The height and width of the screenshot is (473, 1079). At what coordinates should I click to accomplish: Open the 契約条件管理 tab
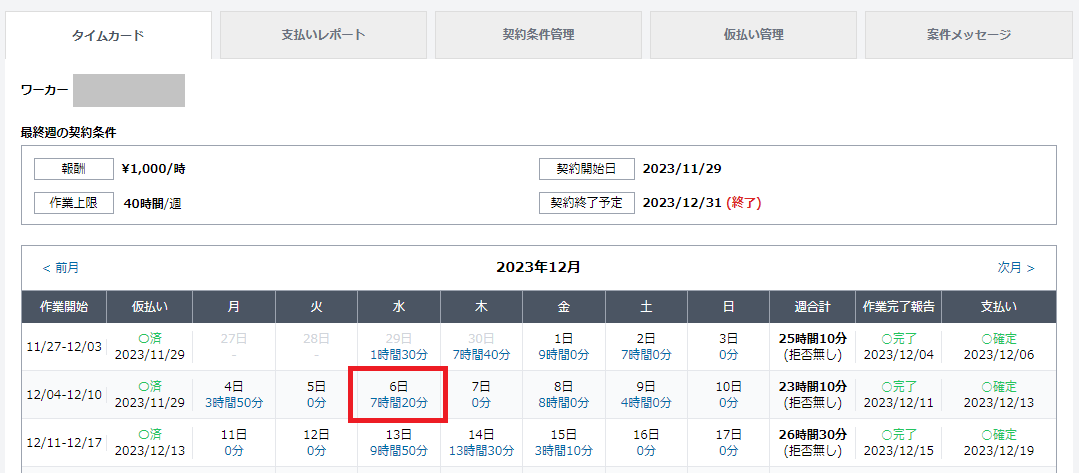[538, 35]
